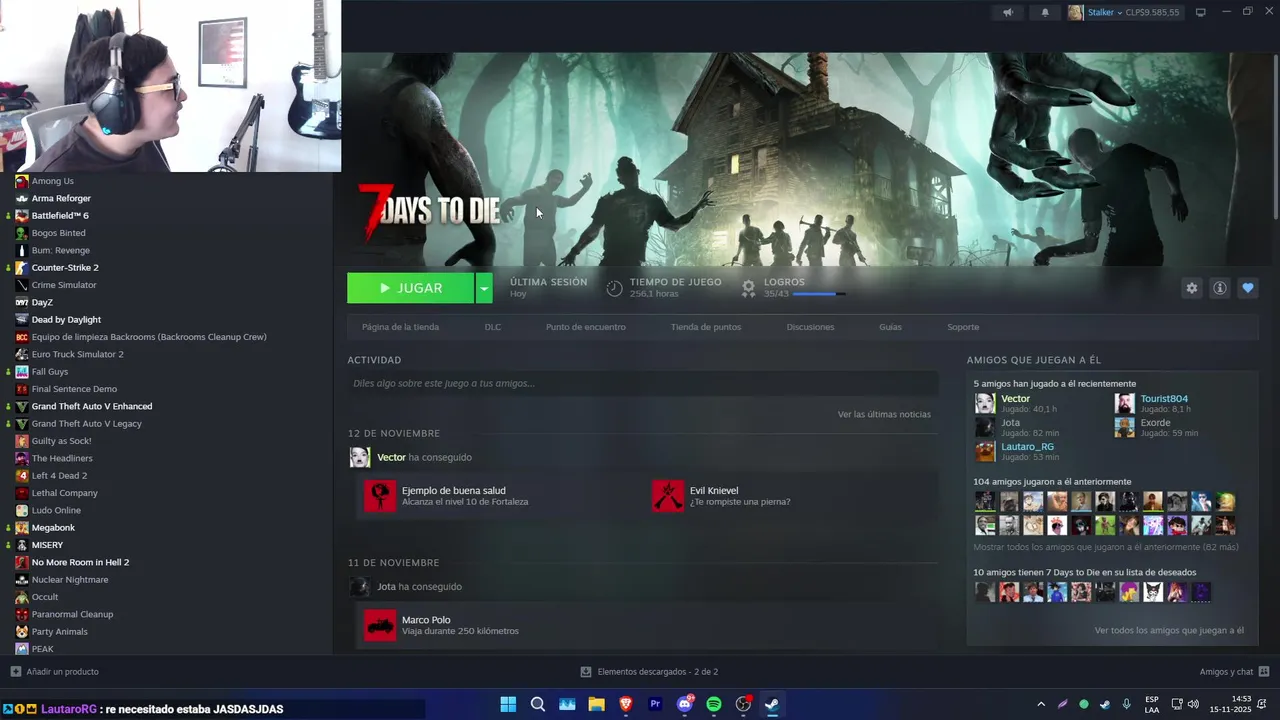Screen dimensions: 1280x720
Task: Click the tray microphone icon
Action: (x=1126, y=705)
